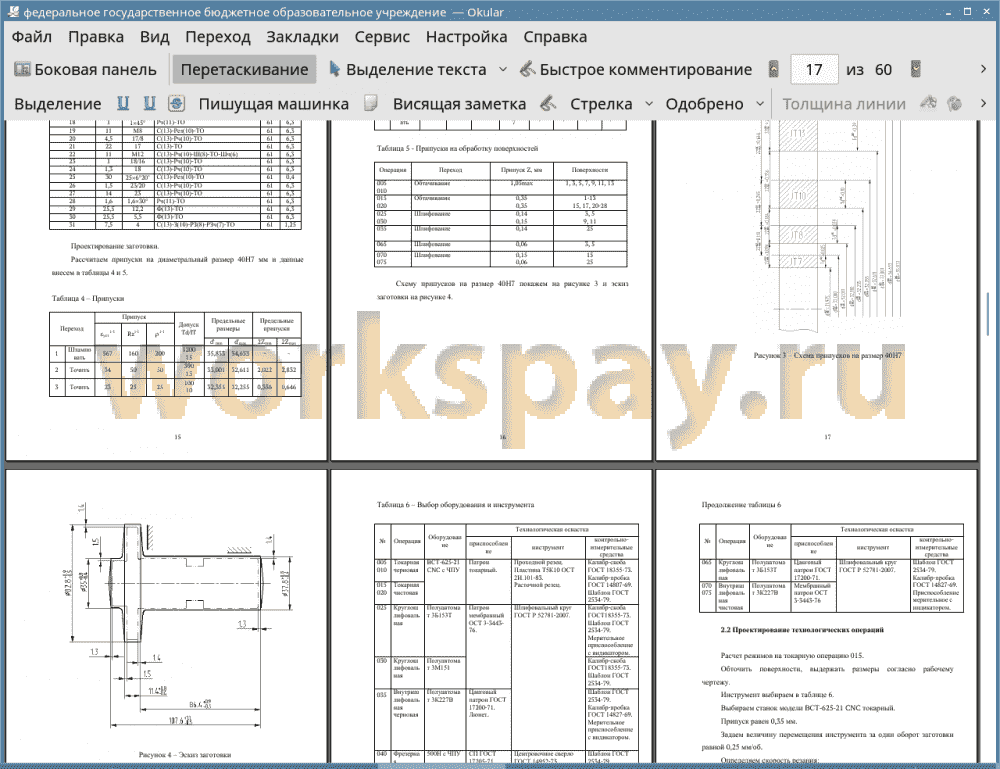The height and width of the screenshot is (769, 1000).
Task: Click caption Рисунок 3 – Схема припусков
Action: tap(827, 356)
